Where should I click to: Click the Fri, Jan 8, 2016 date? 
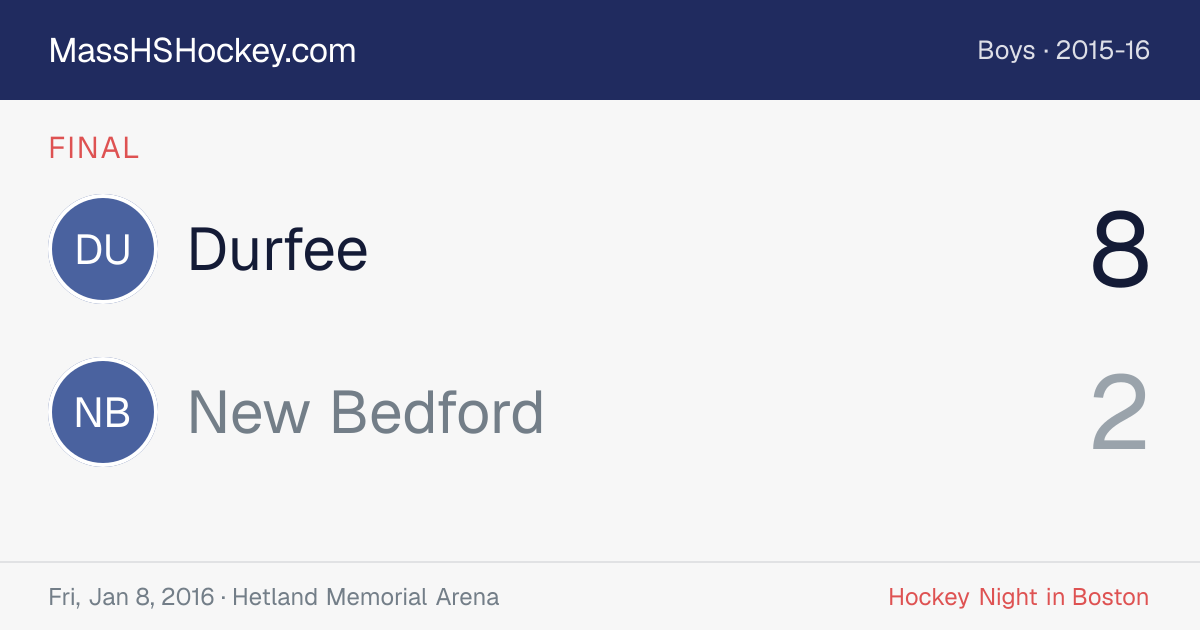(131, 597)
